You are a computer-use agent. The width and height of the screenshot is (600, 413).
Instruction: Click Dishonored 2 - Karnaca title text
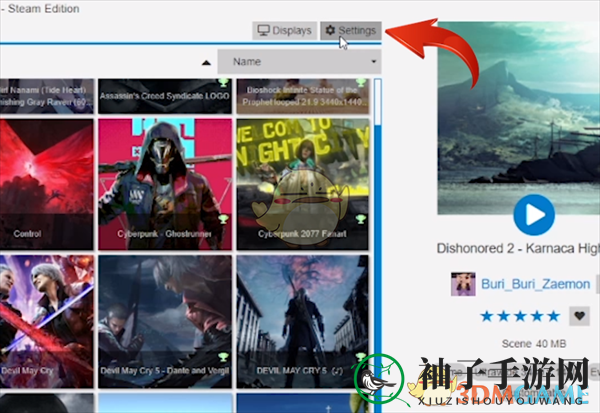click(x=518, y=248)
